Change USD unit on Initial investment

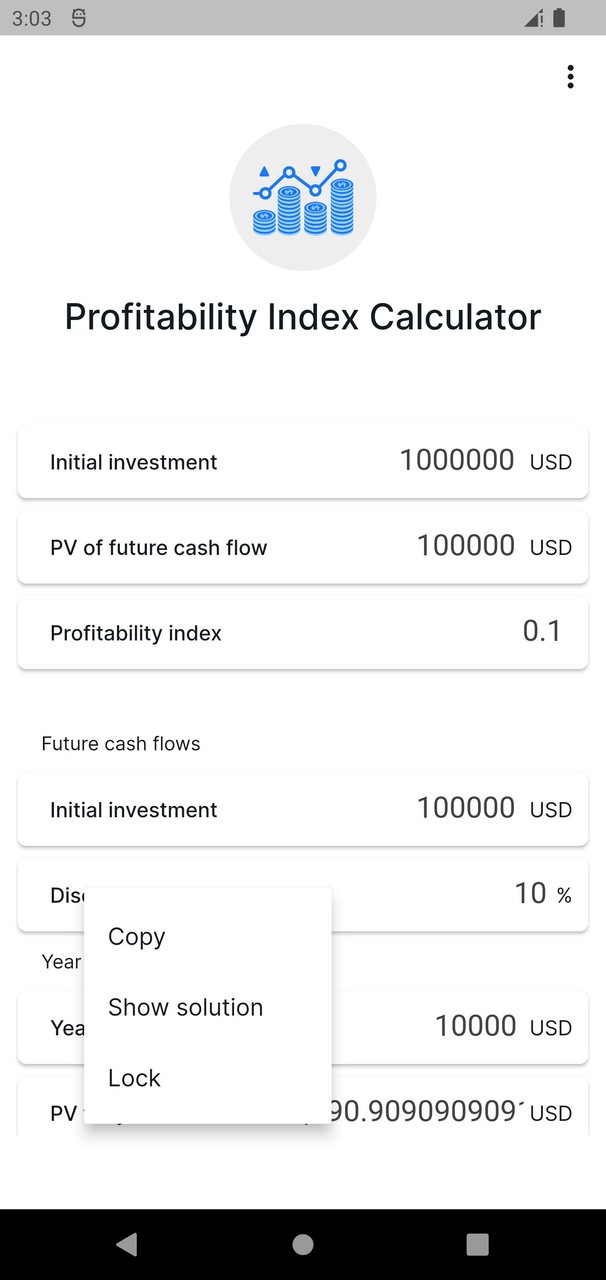click(x=552, y=462)
